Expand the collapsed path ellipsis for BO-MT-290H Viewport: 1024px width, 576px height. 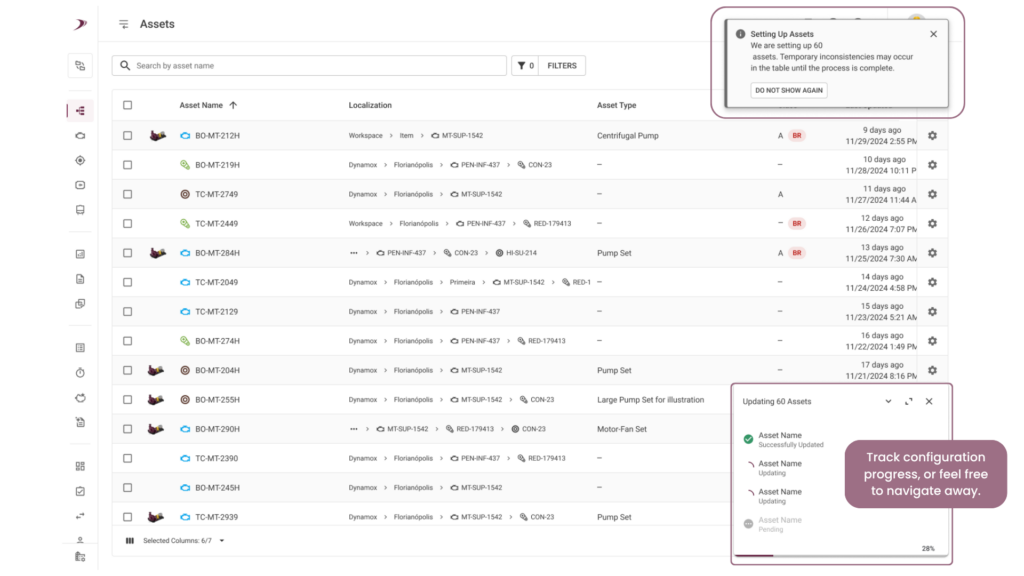click(353, 429)
